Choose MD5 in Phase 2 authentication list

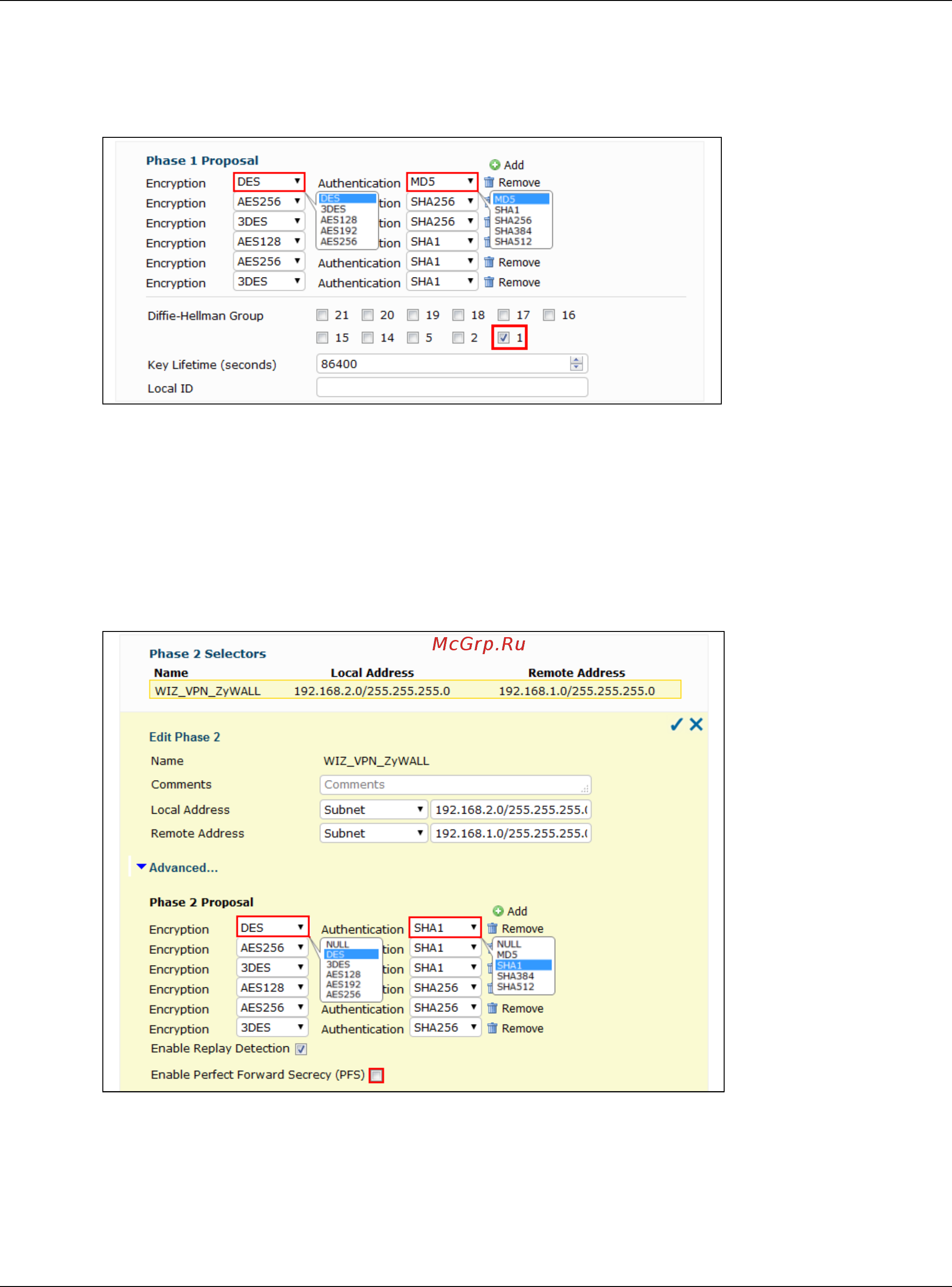tap(507, 954)
